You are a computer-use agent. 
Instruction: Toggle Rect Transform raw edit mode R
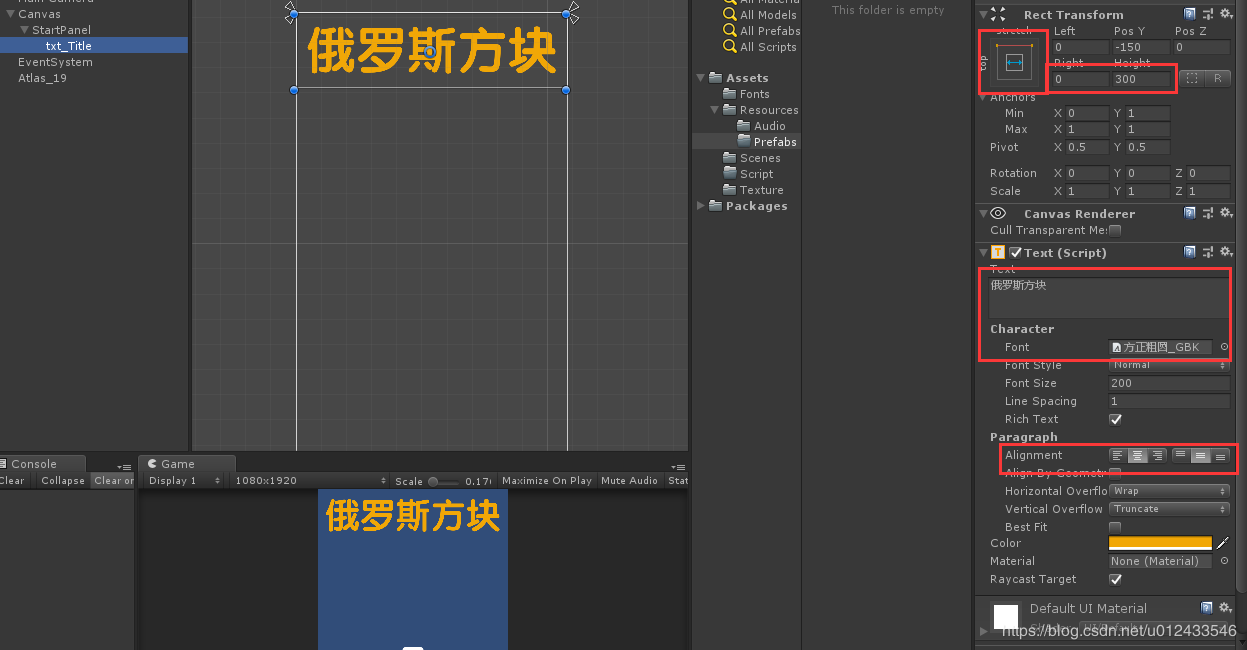click(1217, 78)
